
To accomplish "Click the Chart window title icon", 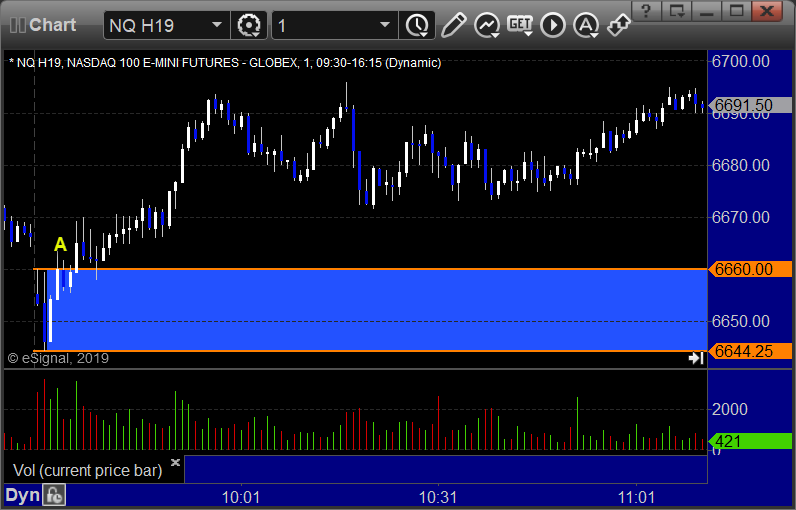I will (18, 25).
